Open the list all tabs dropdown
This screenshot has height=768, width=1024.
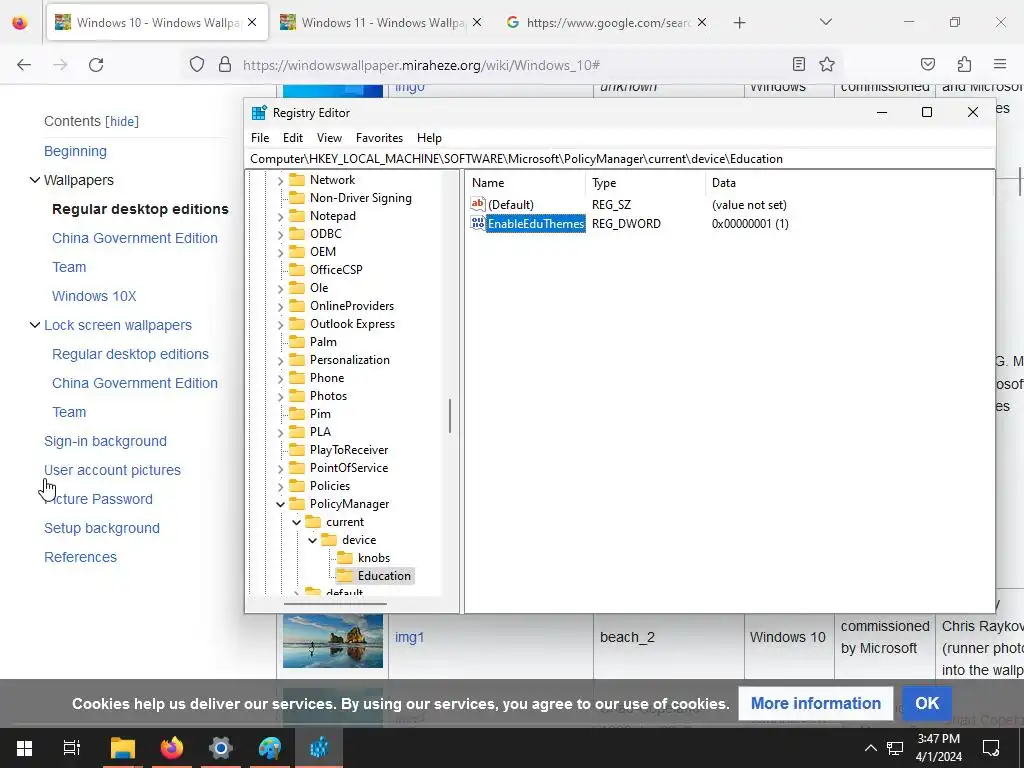(x=825, y=22)
